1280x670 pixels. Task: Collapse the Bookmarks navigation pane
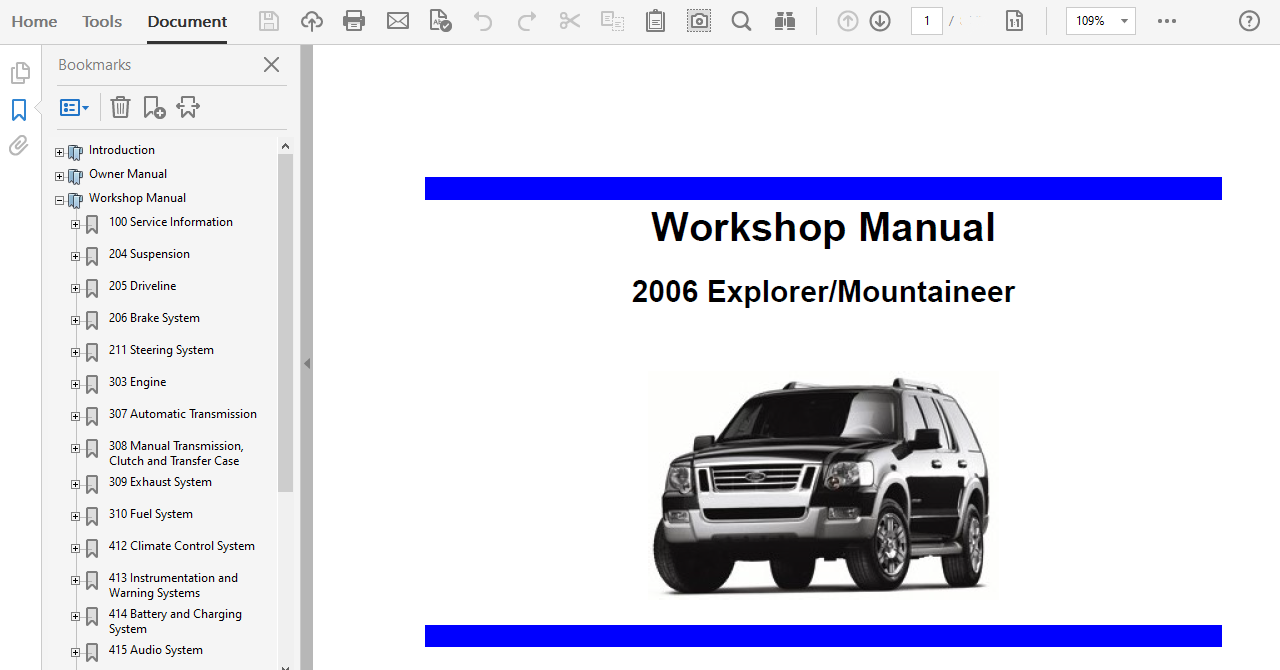click(307, 363)
